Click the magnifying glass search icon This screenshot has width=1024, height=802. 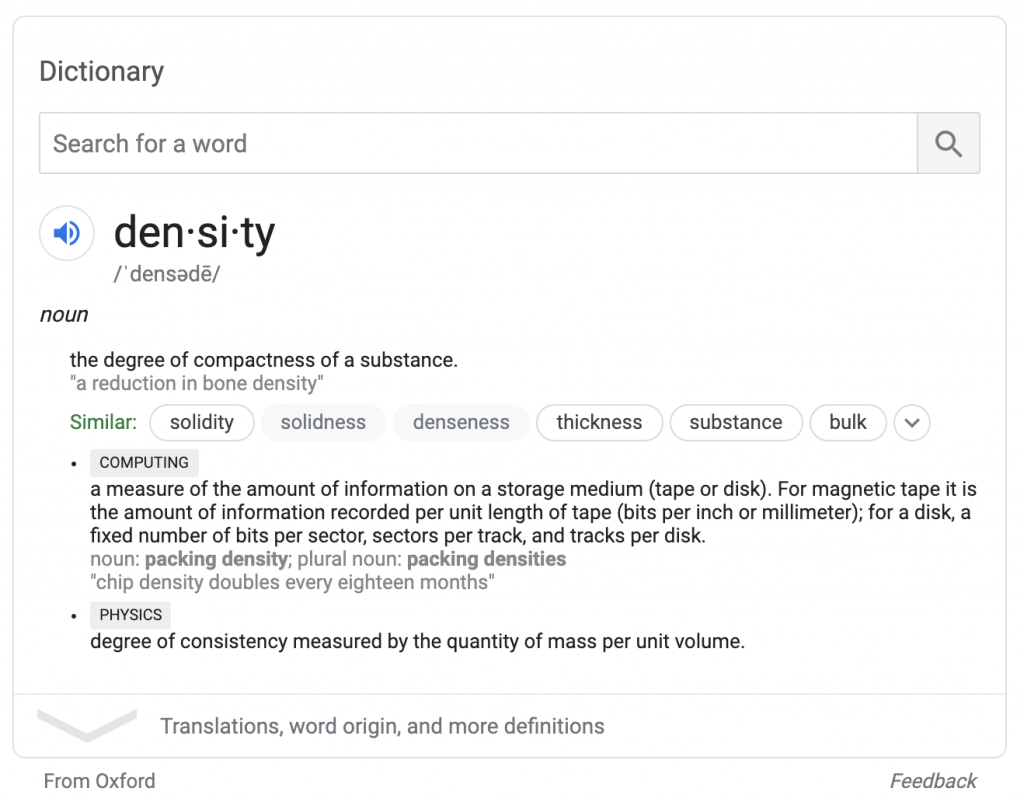tap(948, 144)
